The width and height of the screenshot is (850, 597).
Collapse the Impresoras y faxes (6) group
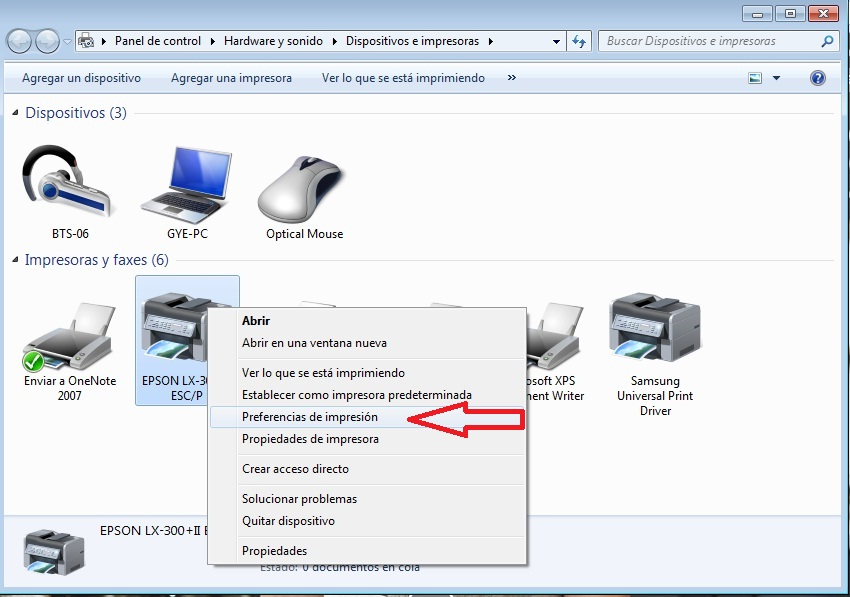click(15, 260)
